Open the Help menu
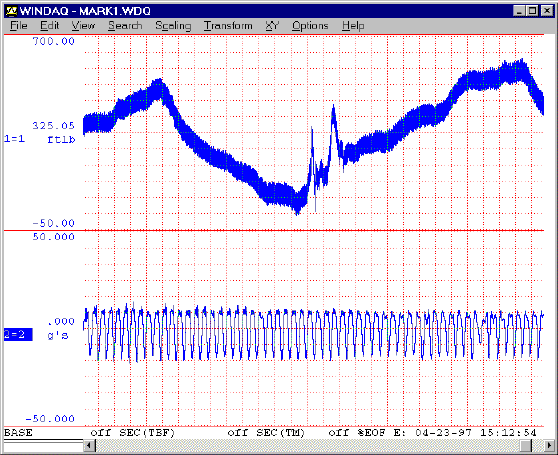Screen dimensions: 558x455 point(353,26)
